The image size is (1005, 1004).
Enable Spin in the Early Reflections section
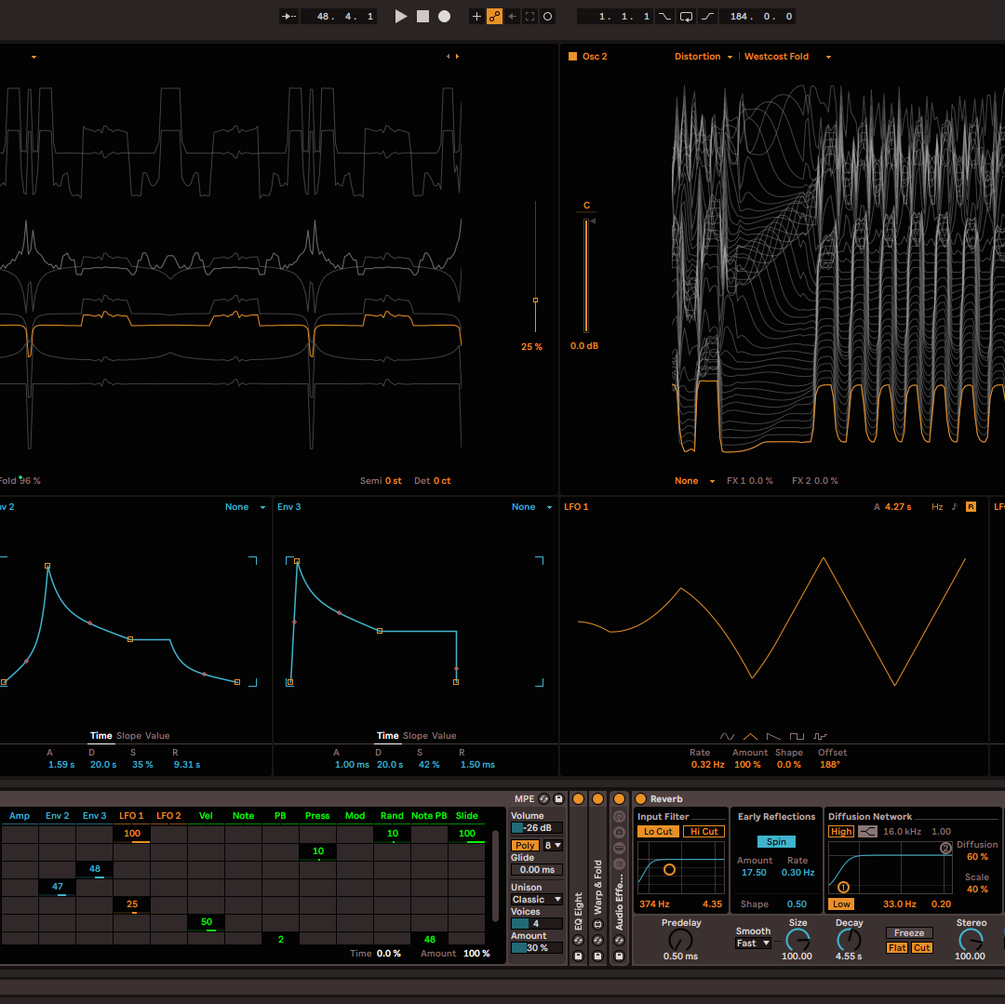[776, 841]
